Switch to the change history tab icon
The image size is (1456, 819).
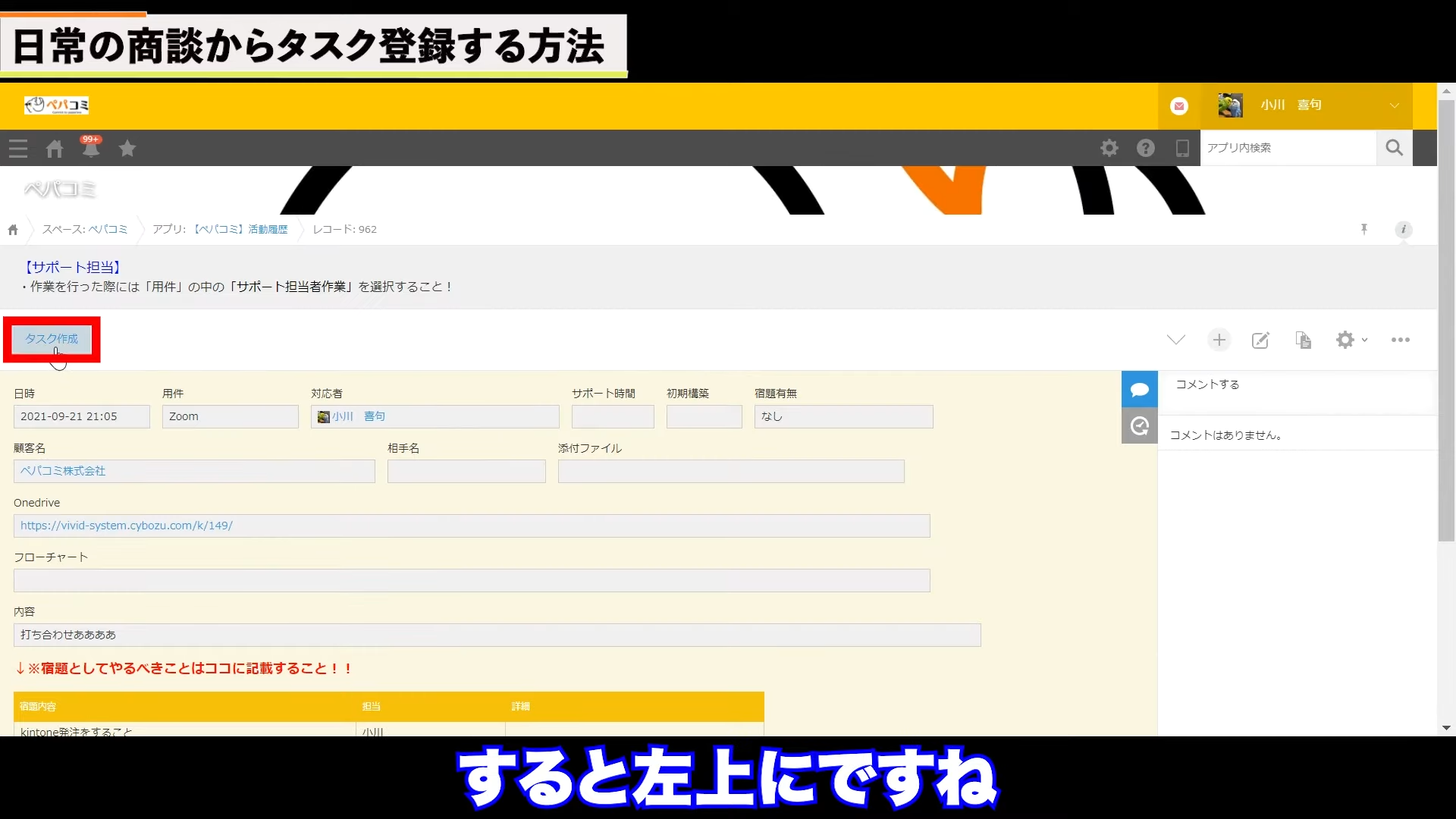point(1139,426)
